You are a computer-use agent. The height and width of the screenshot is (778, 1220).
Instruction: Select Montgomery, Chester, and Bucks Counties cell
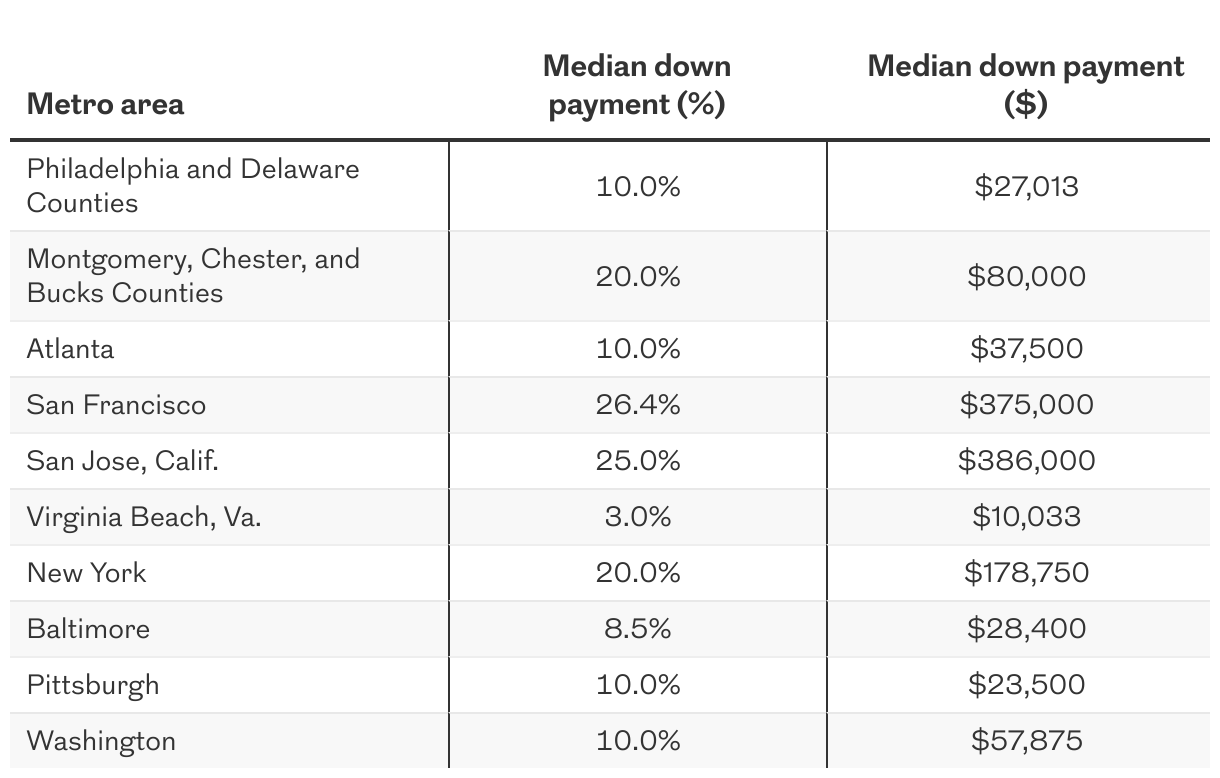tap(193, 276)
